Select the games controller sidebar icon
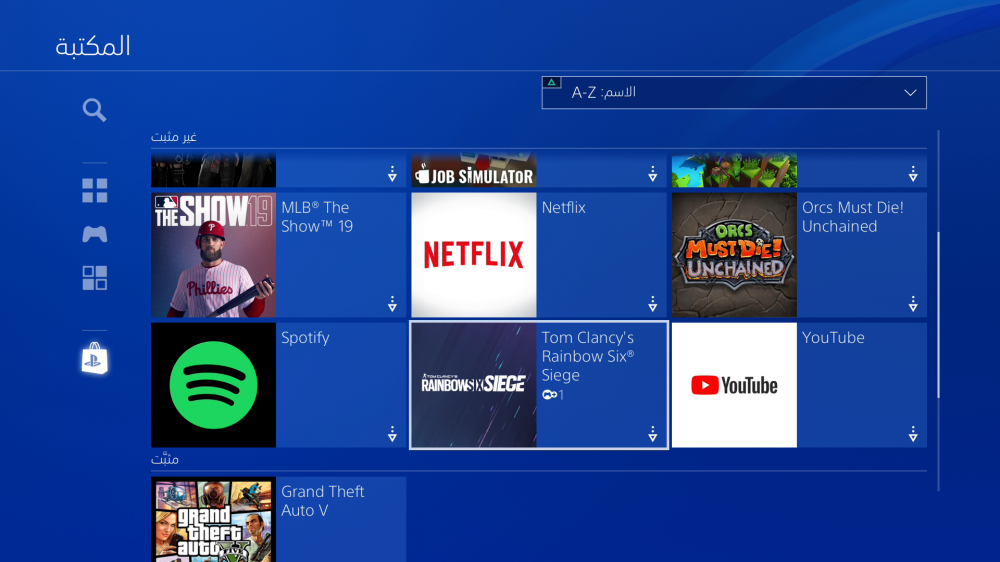Image resolution: width=1000 pixels, height=562 pixels. click(x=94, y=234)
